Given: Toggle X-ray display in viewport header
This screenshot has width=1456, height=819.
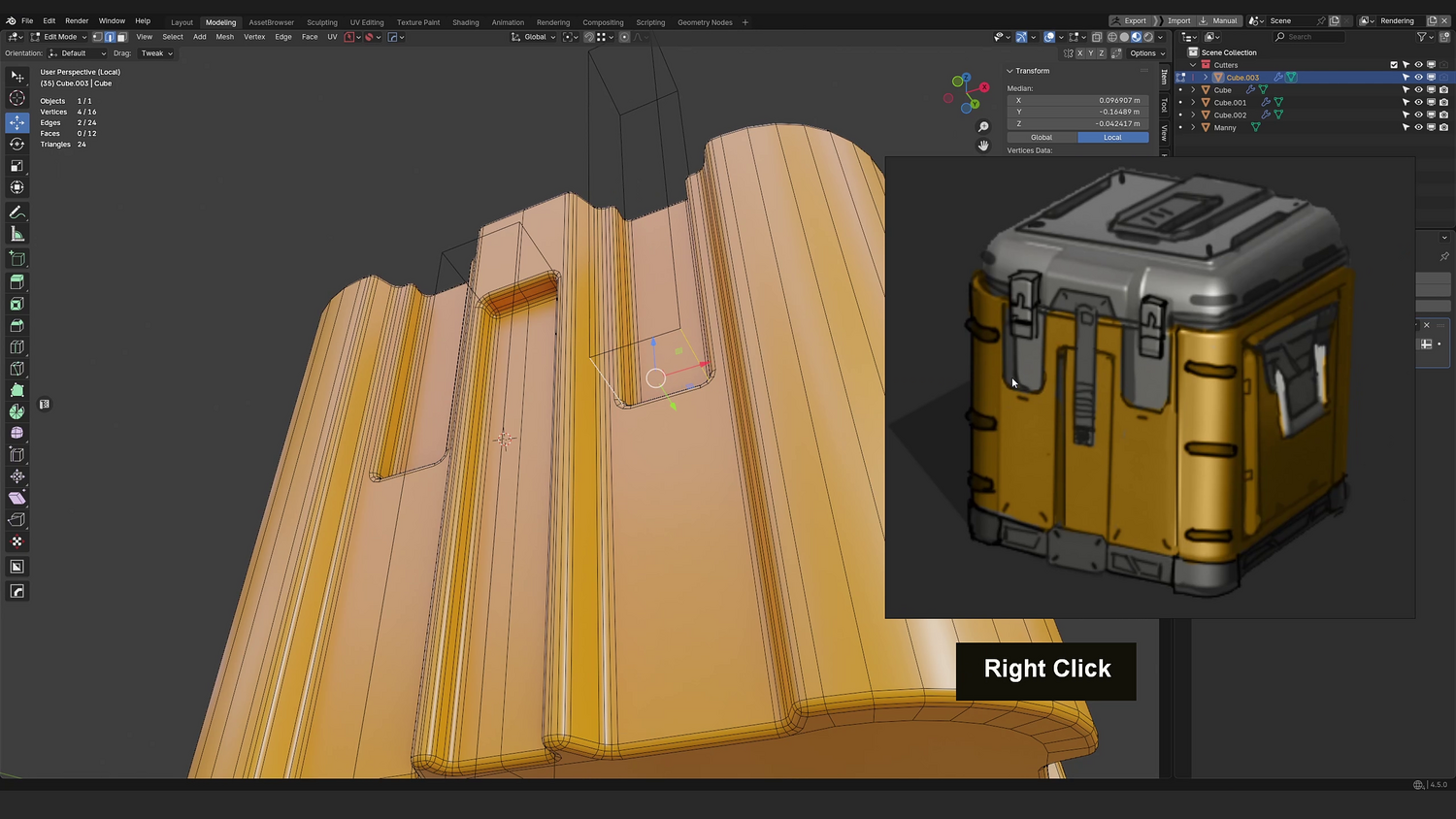Looking at the screenshot, I should (1097, 37).
